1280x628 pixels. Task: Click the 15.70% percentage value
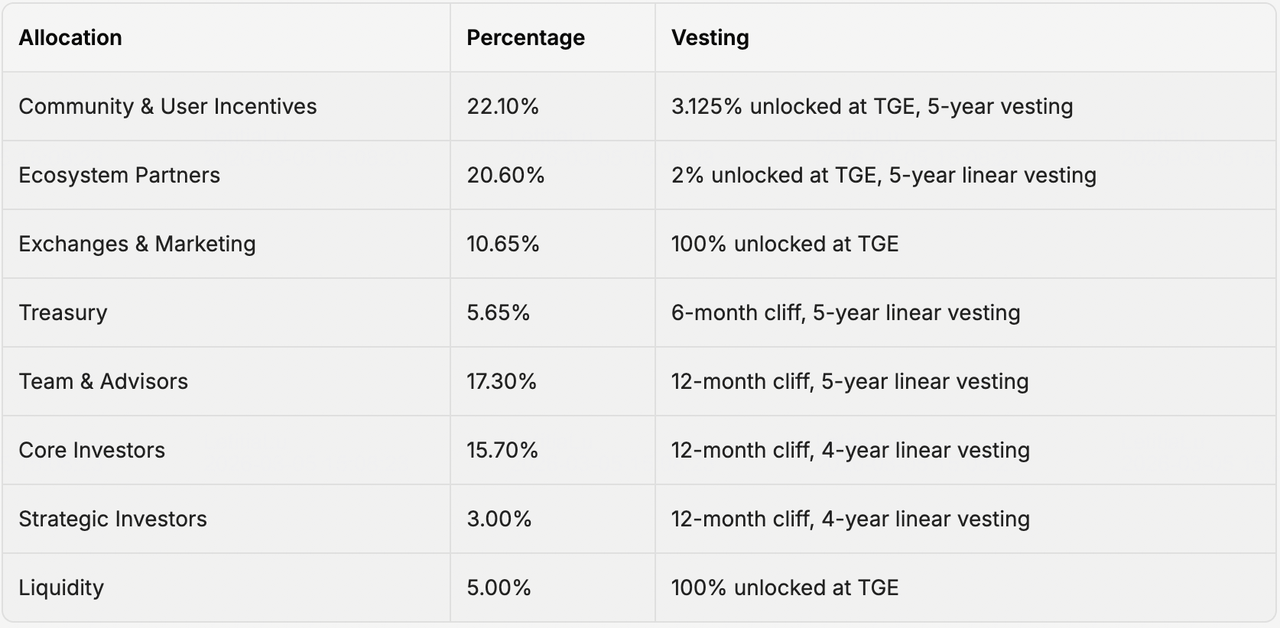point(502,450)
